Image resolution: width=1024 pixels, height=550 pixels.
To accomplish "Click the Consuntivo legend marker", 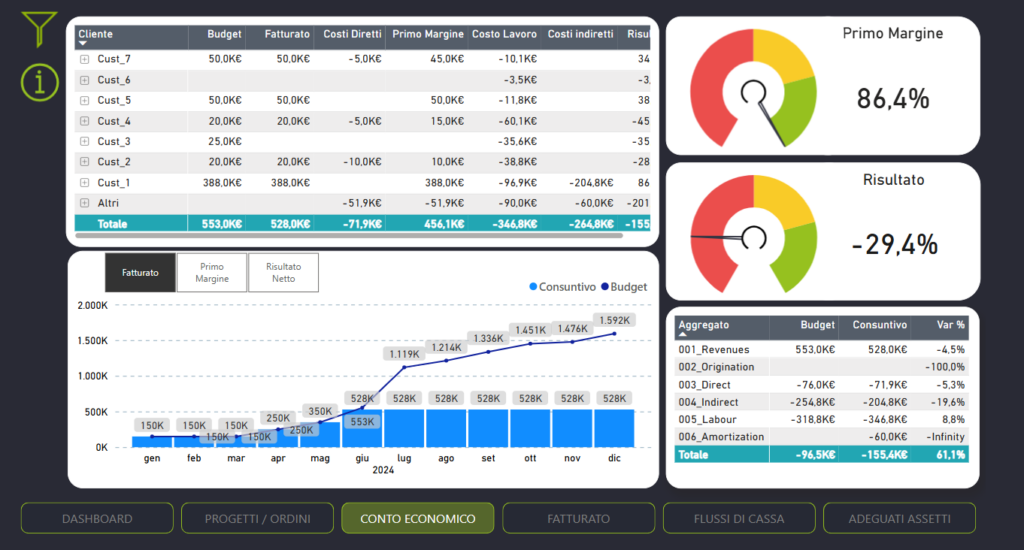I will point(533,287).
